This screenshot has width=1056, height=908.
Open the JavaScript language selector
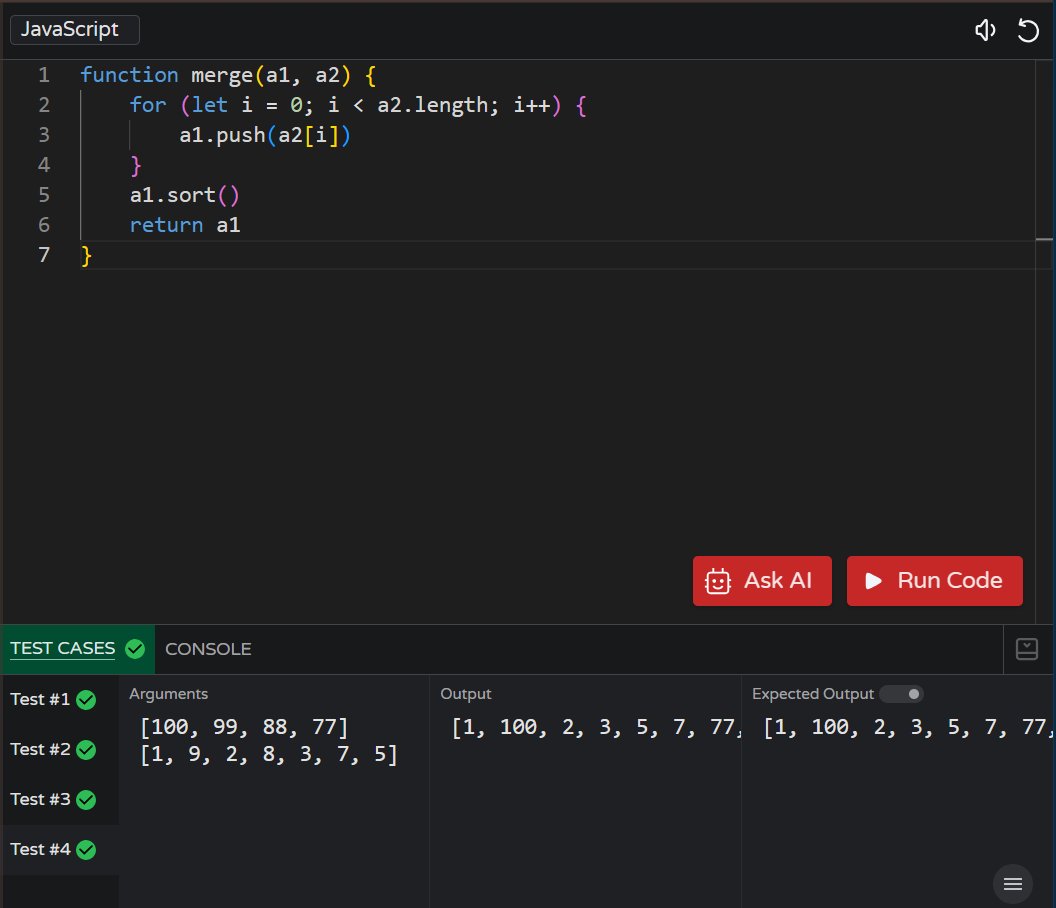pyautogui.click(x=74, y=29)
